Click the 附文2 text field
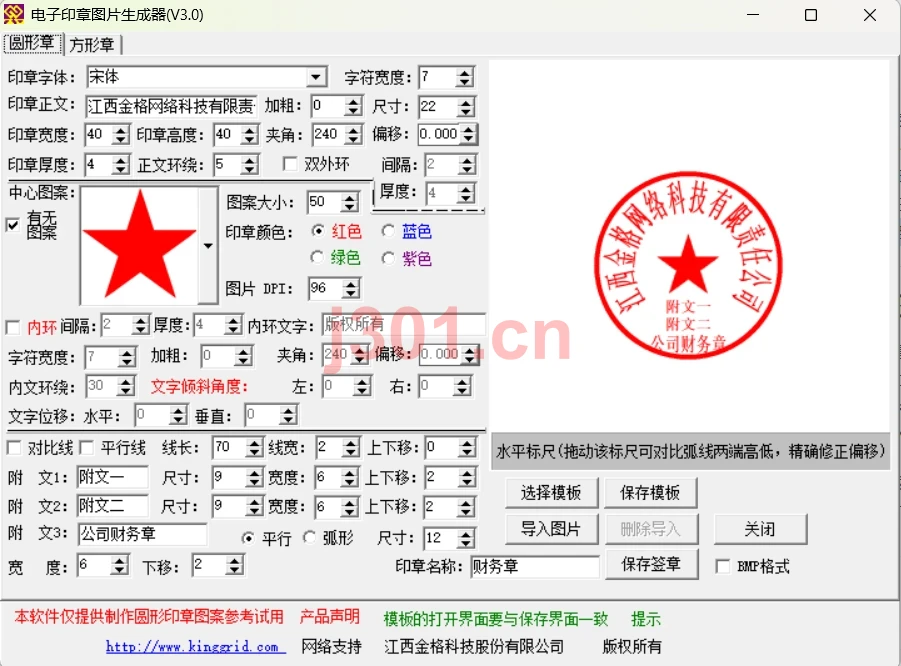Image resolution: width=901 pixels, height=666 pixels. point(113,506)
